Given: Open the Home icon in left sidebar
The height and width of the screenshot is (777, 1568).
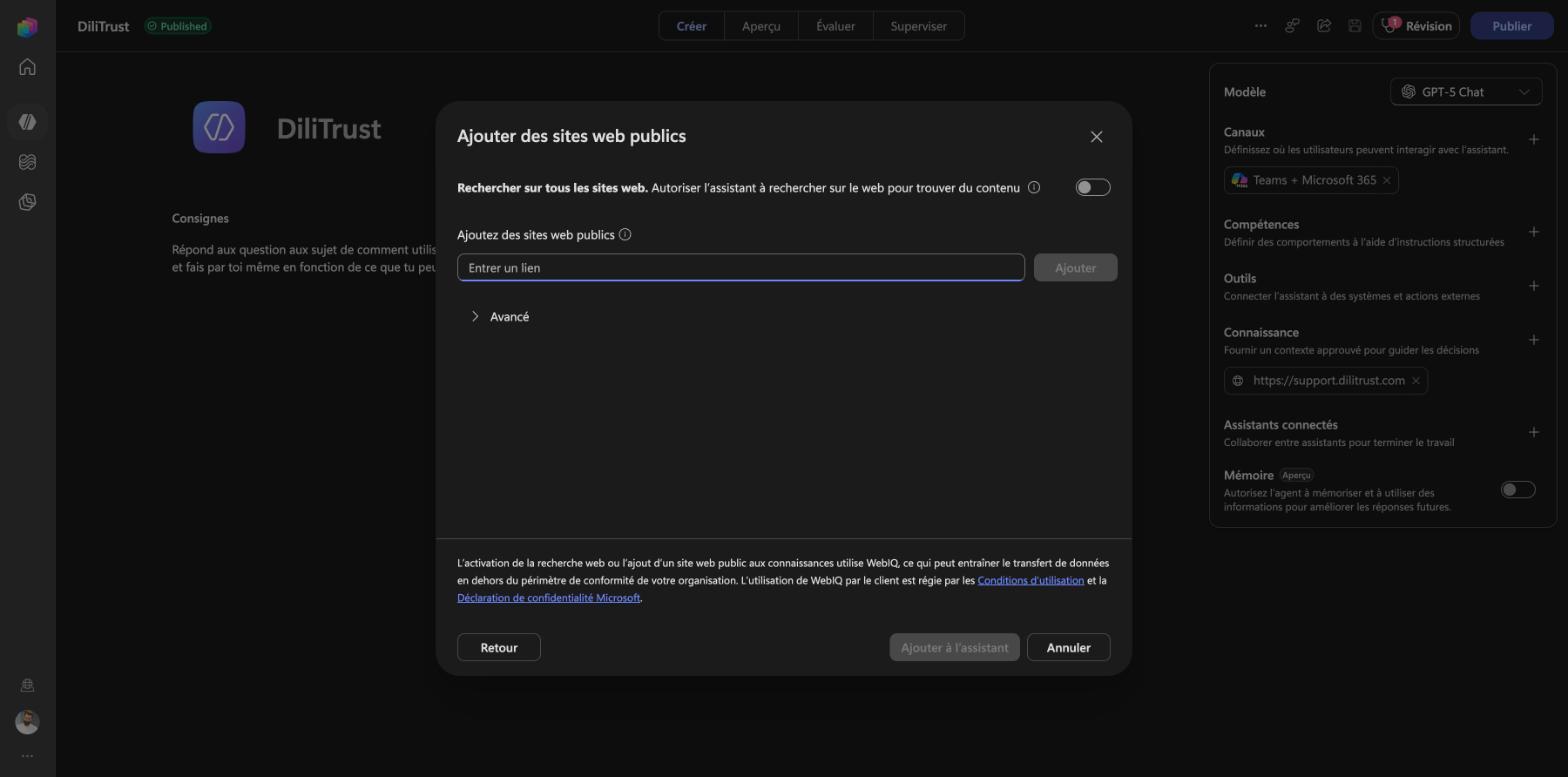Looking at the screenshot, I should 27,67.
